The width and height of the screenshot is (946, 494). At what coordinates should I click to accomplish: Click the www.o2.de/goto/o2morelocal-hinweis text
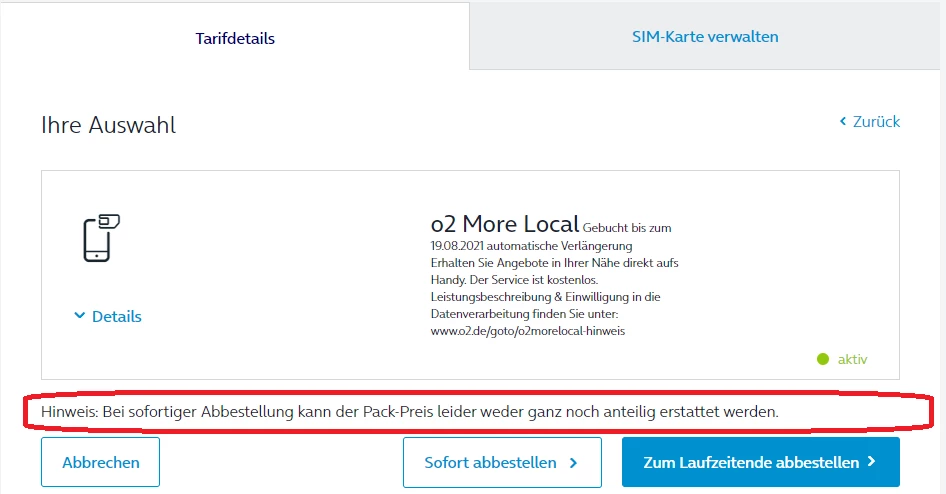click(527, 331)
